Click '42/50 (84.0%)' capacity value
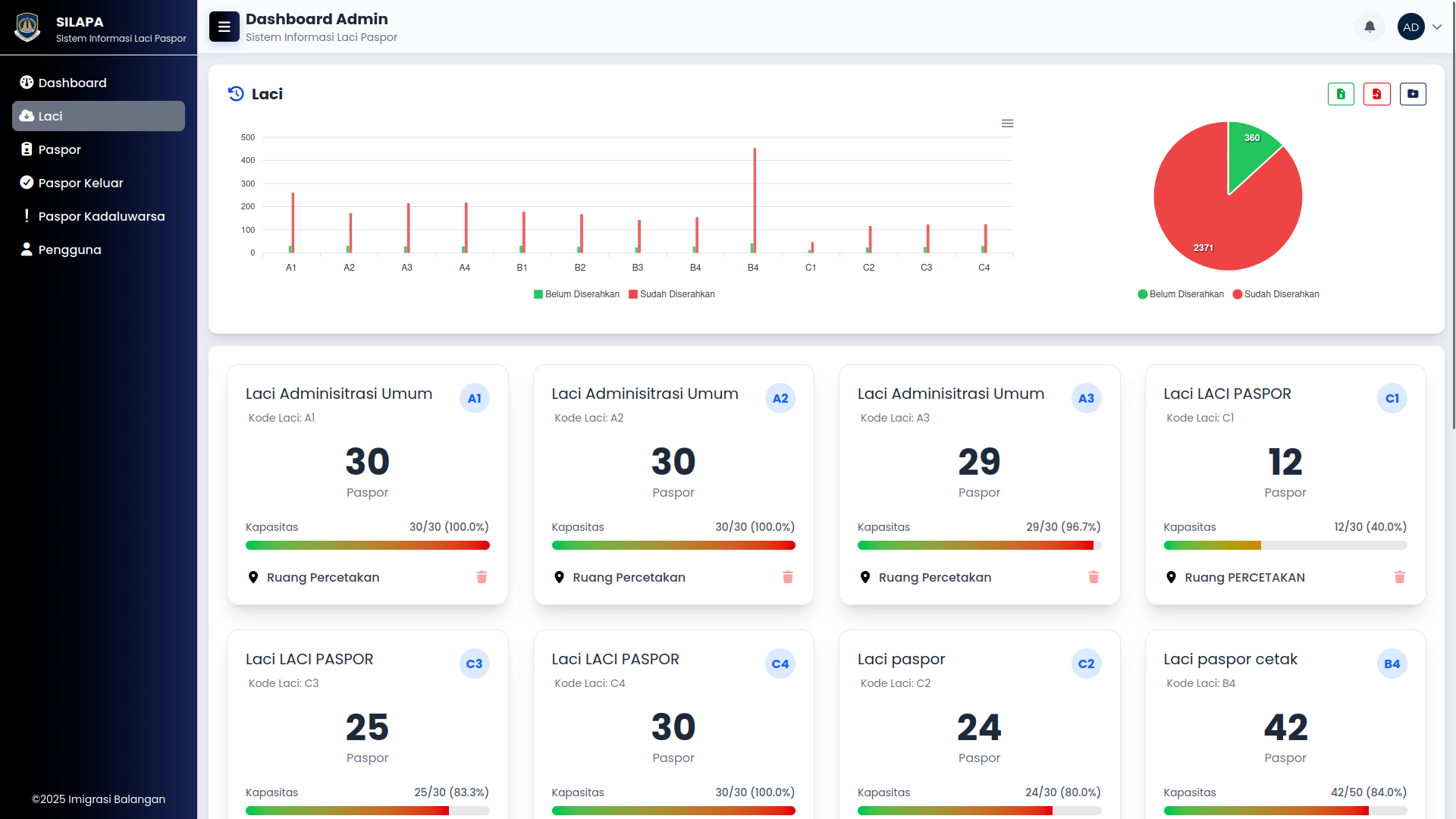 1369,792
